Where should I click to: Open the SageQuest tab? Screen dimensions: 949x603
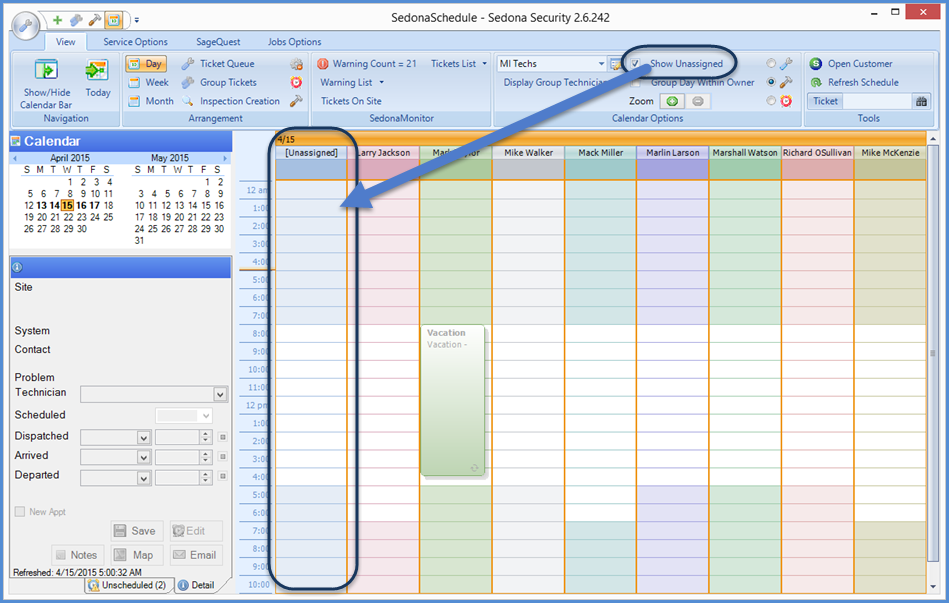pos(218,42)
